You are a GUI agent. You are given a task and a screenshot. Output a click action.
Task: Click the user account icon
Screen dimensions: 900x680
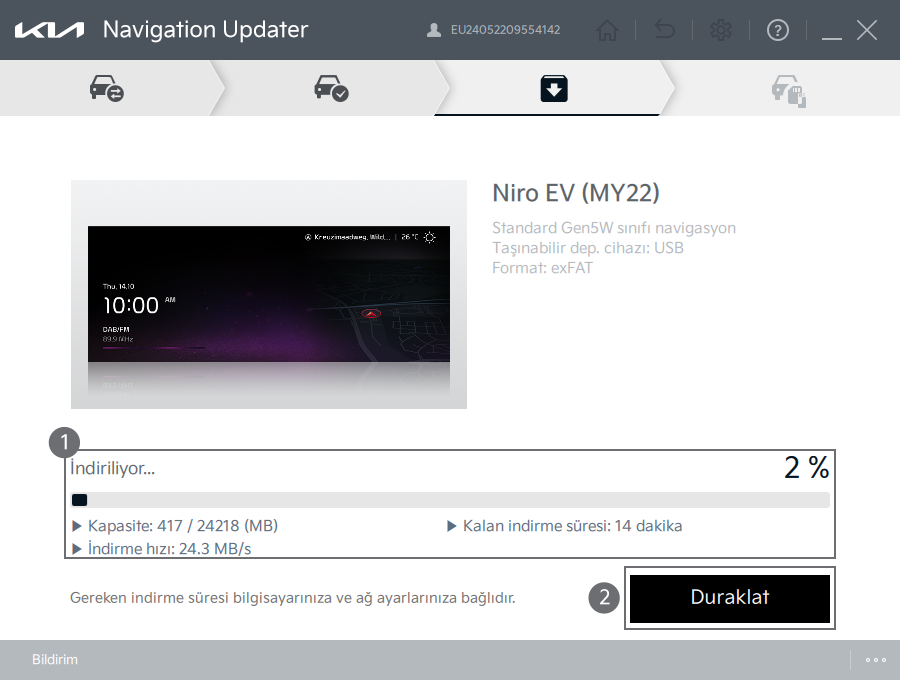(x=434, y=30)
